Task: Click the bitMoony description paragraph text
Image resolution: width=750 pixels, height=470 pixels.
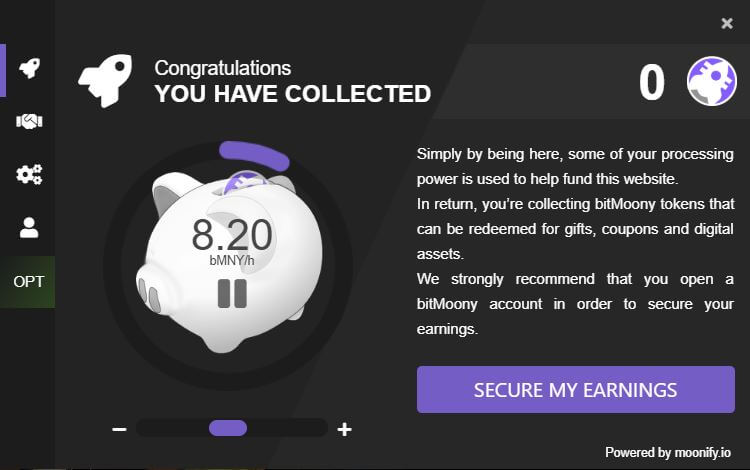Action: pos(575,241)
